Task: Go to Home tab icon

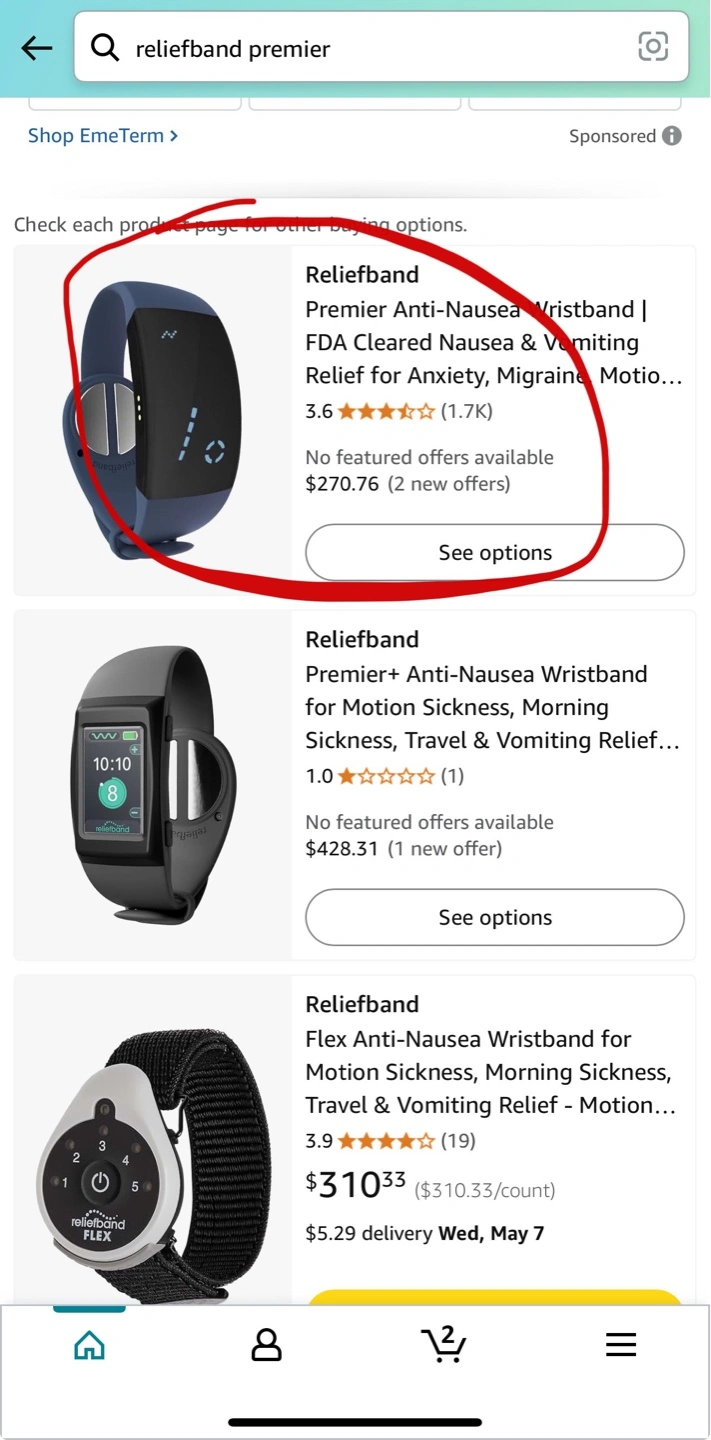Action: 89,1345
